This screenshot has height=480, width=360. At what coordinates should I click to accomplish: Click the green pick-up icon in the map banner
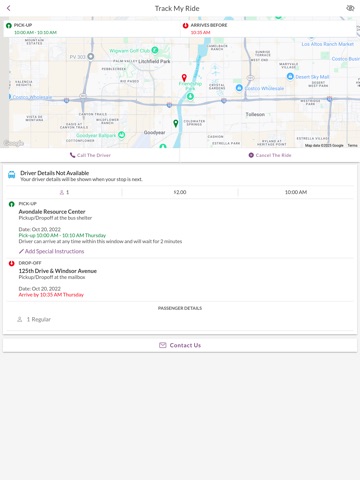point(9,25)
